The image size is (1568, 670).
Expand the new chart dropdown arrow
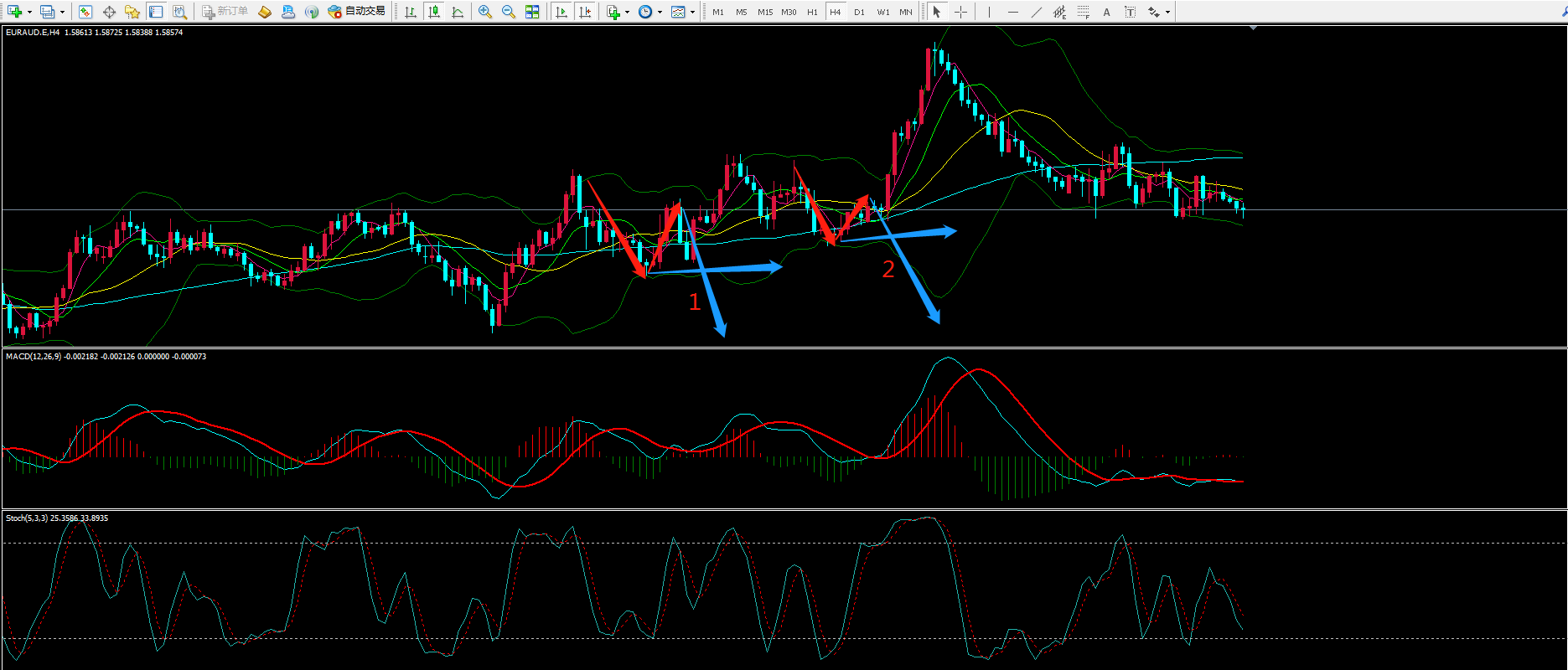point(29,13)
